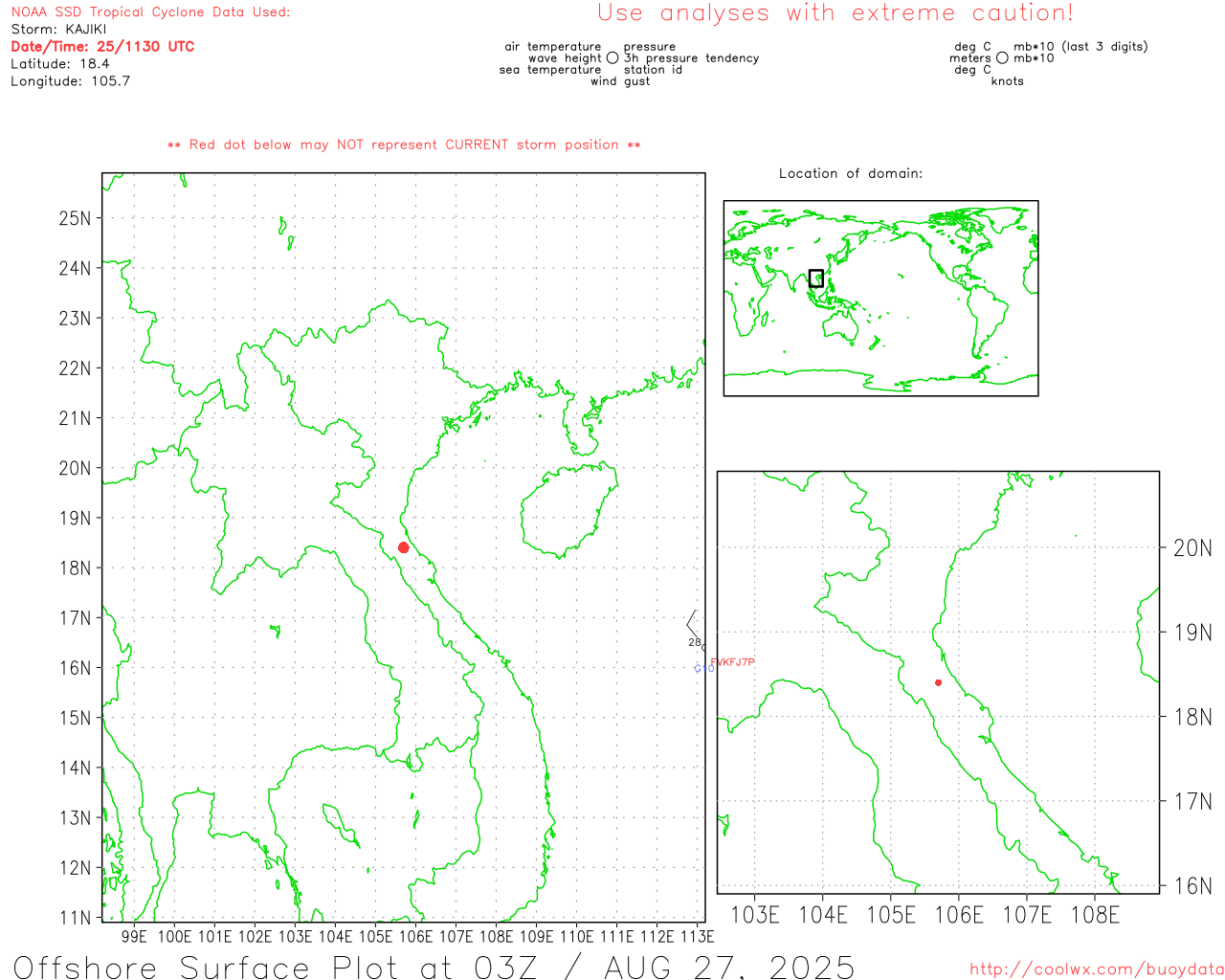Click the 24N latitude label

[x=75, y=268]
